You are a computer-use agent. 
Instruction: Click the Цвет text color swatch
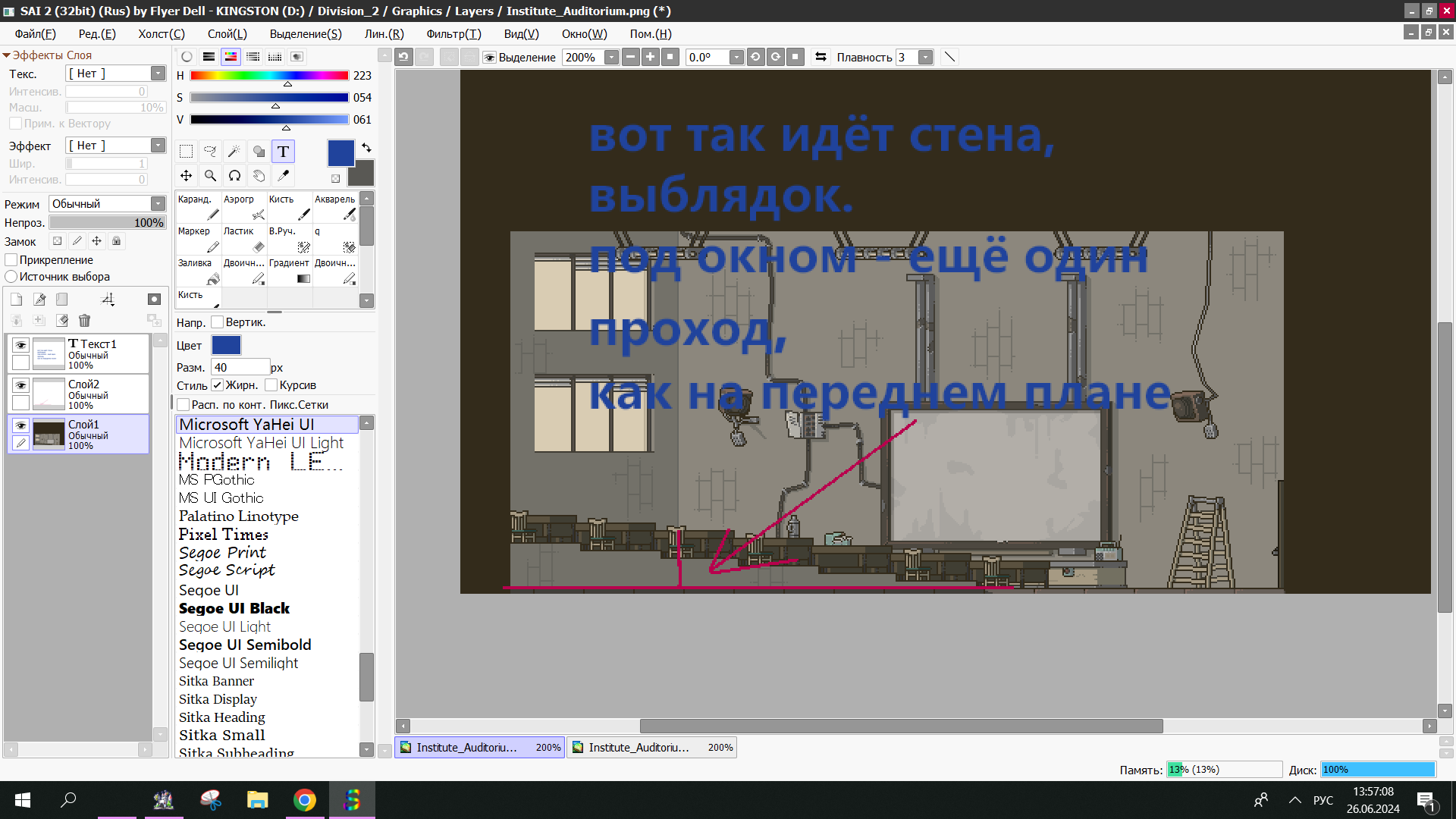(226, 346)
